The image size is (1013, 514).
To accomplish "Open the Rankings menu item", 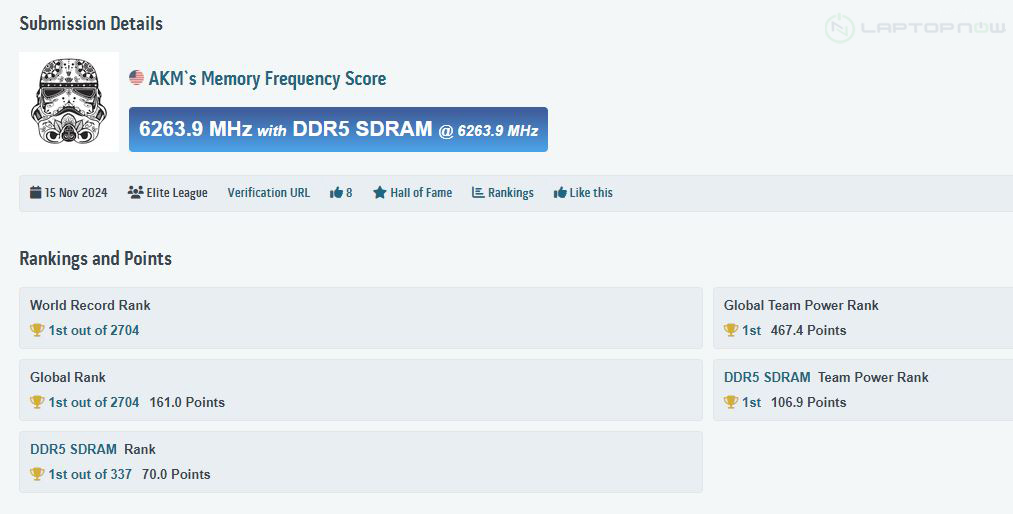I will coord(510,193).
